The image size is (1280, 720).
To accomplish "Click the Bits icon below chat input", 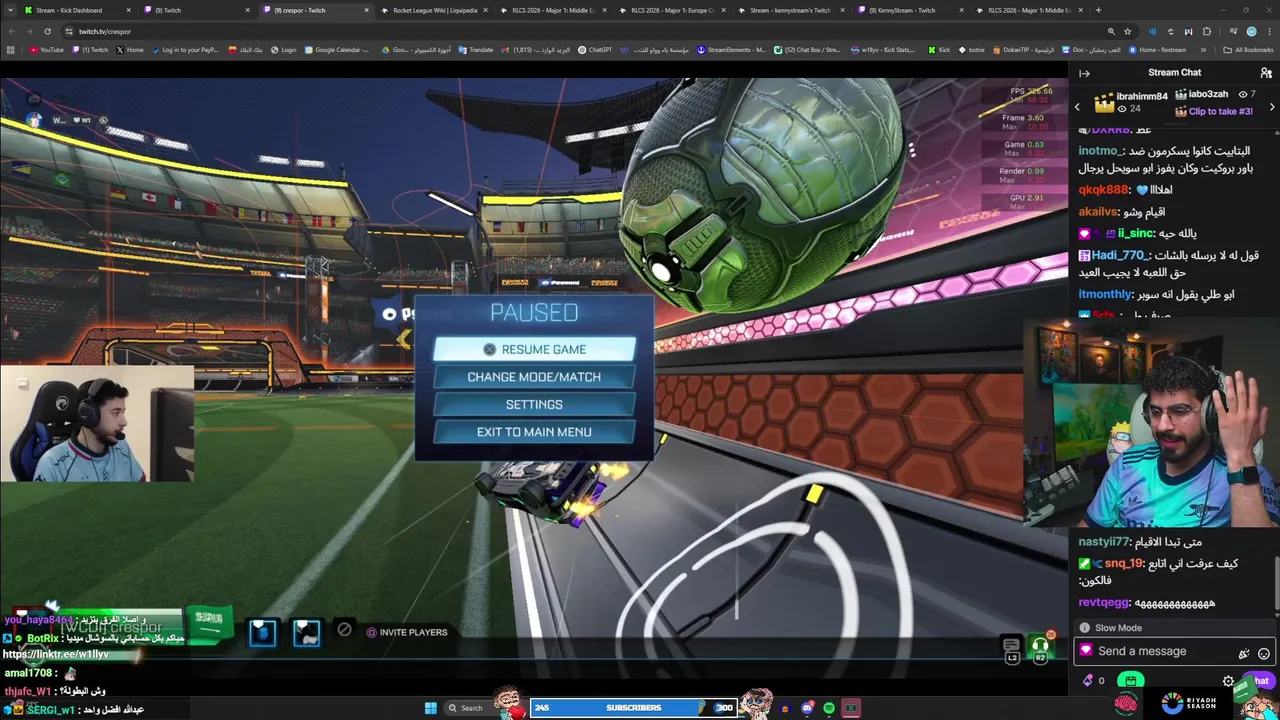I will pyautogui.click(x=1088, y=681).
